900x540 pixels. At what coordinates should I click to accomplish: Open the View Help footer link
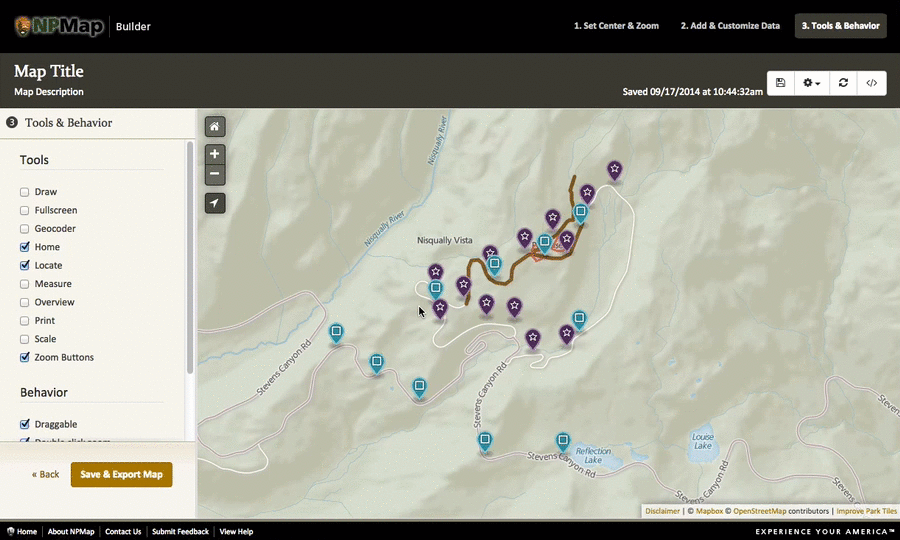point(236,531)
